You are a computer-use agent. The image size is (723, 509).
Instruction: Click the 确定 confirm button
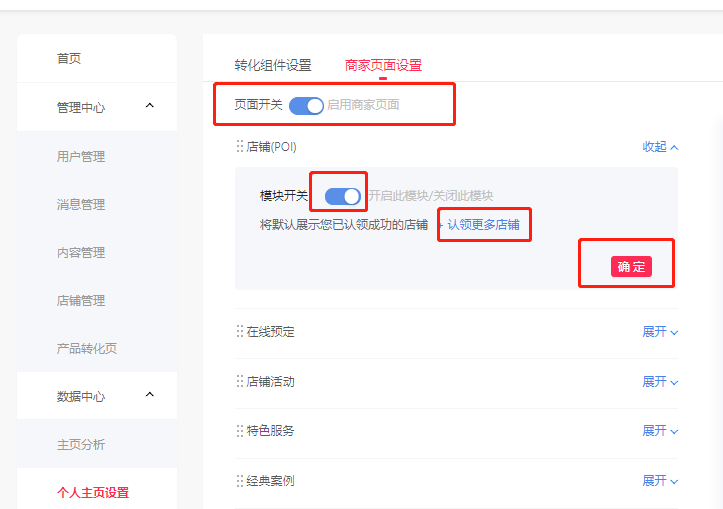[x=631, y=266]
